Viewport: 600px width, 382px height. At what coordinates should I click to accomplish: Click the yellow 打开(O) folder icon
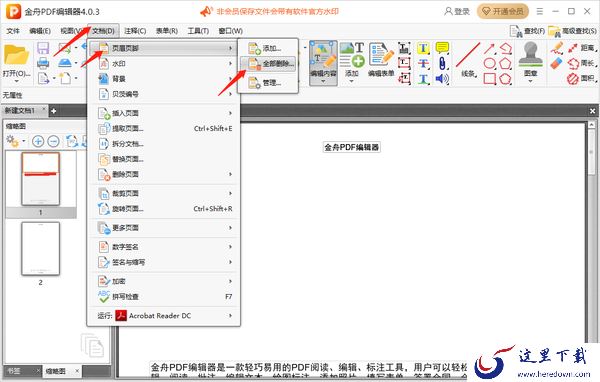[x=16, y=55]
